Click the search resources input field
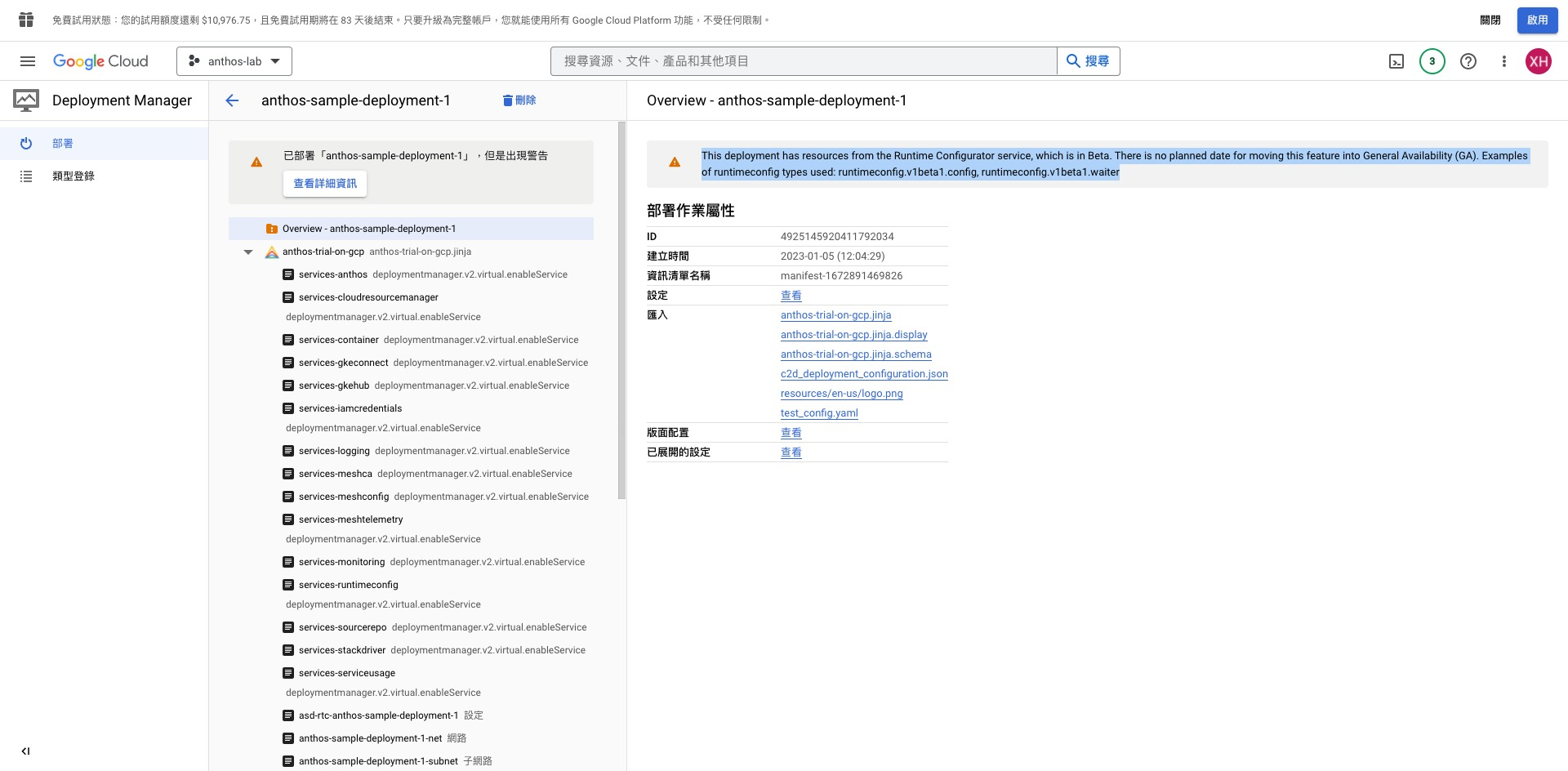 (x=804, y=61)
